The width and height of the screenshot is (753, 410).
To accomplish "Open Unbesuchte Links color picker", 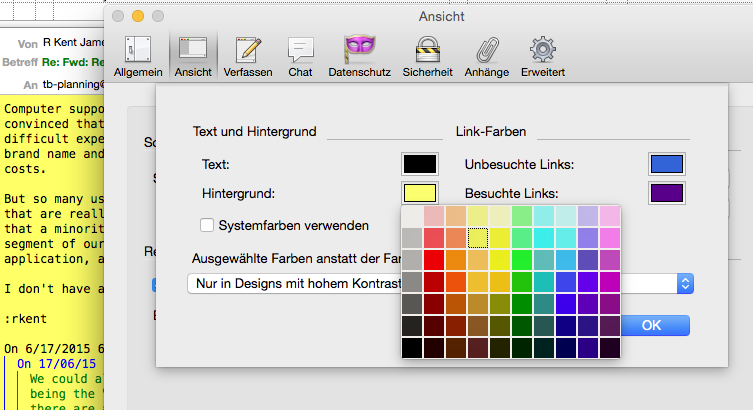I will pos(666,164).
